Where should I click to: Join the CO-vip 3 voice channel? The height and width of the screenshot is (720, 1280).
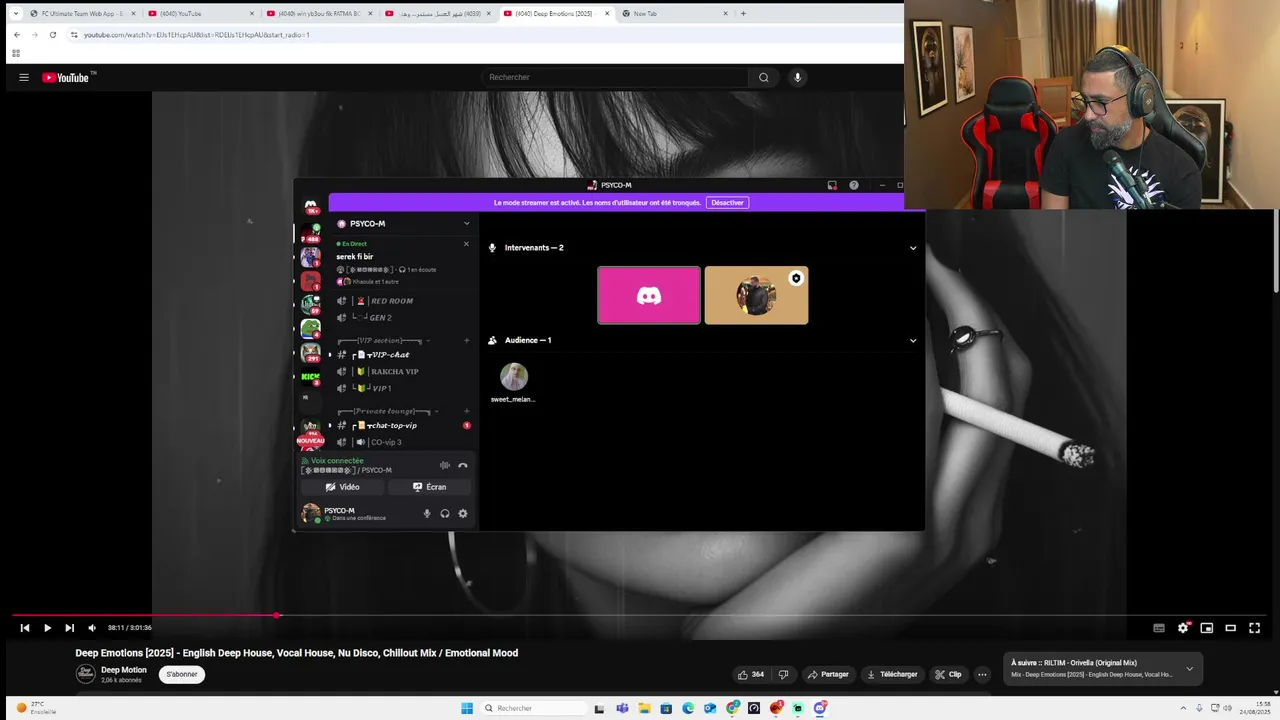coord(386,442)
